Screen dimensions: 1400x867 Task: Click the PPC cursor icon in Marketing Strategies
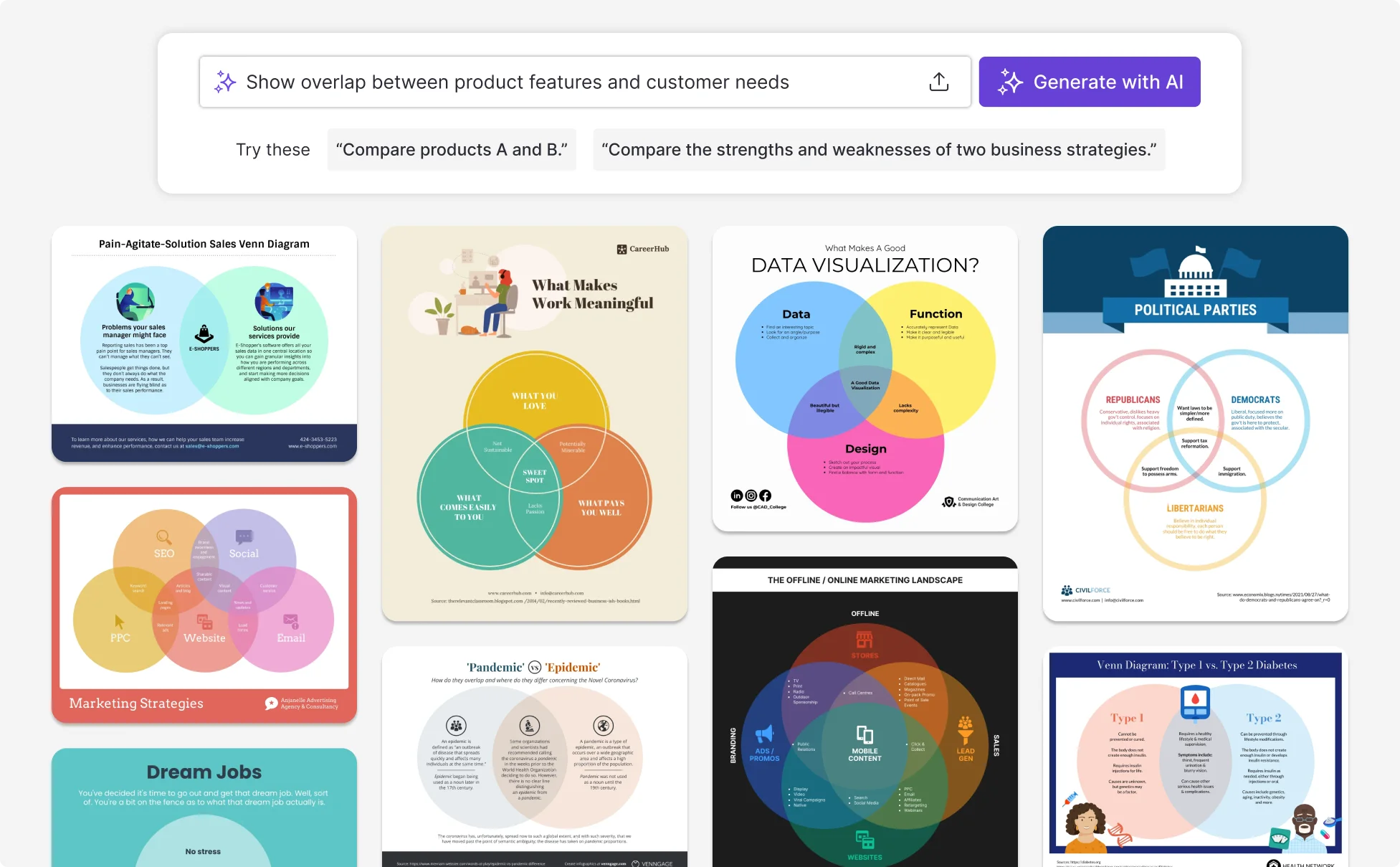[119, 621]
